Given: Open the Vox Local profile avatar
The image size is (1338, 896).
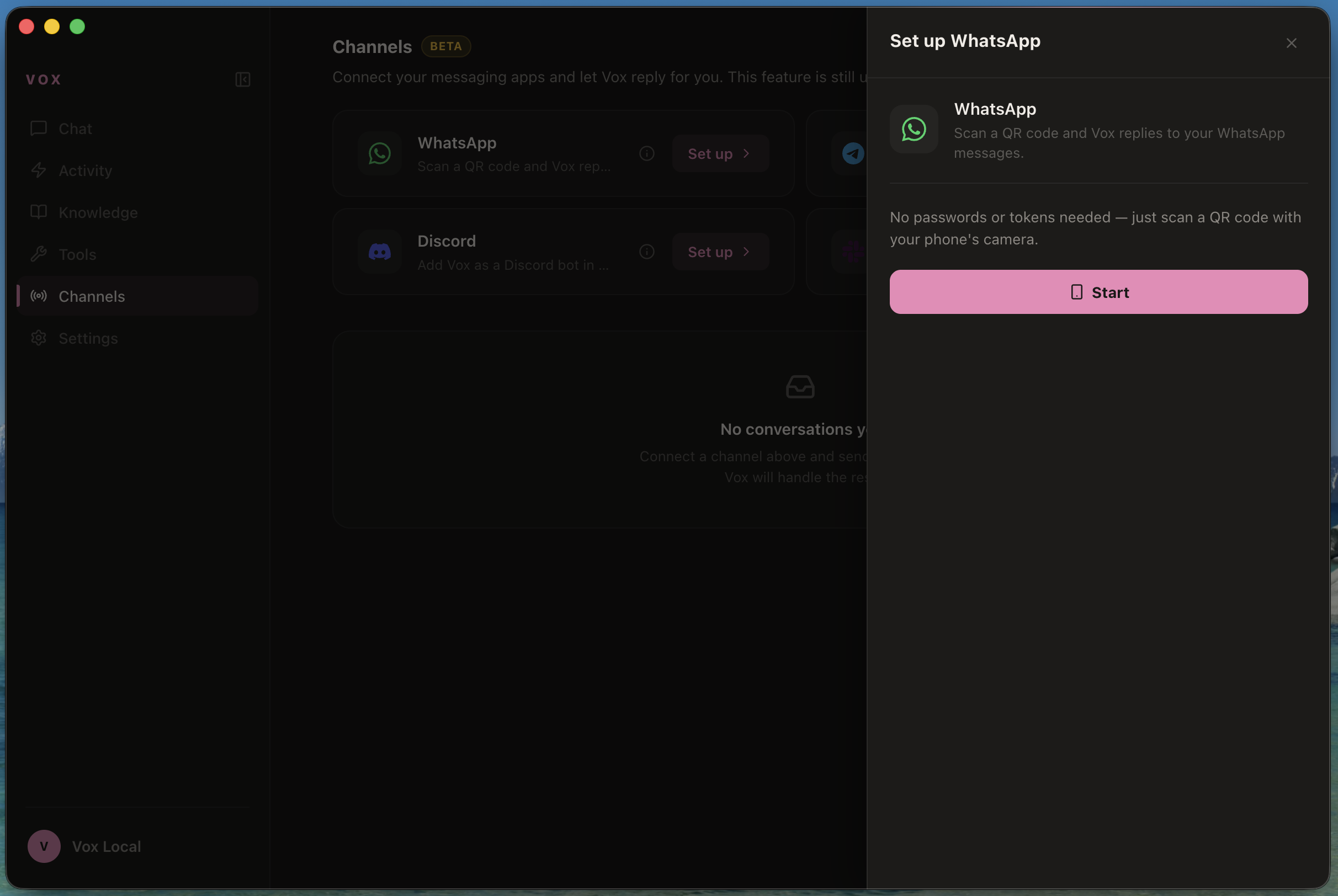Looking at the screenshot, I should click(44, 846).
